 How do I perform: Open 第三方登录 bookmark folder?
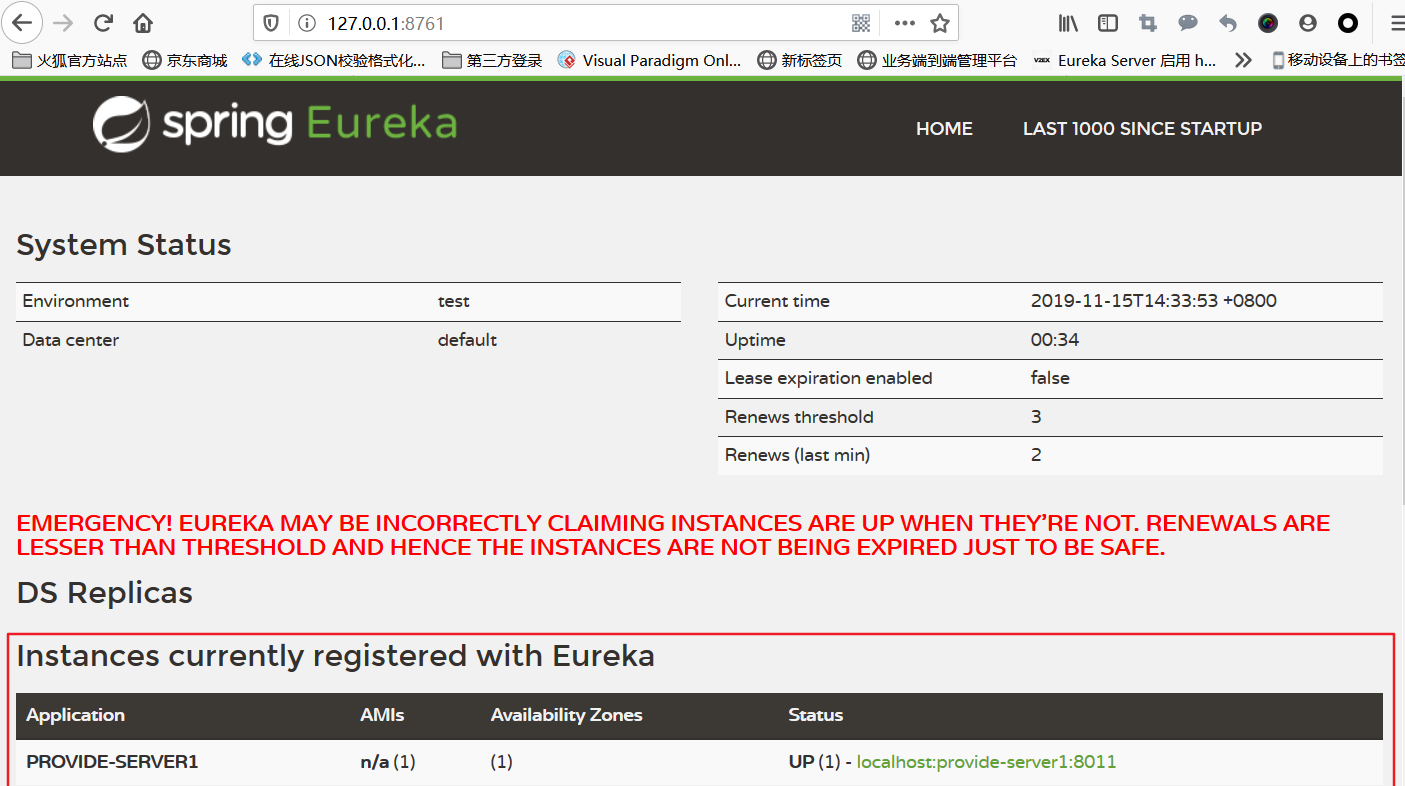[x=492, y=60]
